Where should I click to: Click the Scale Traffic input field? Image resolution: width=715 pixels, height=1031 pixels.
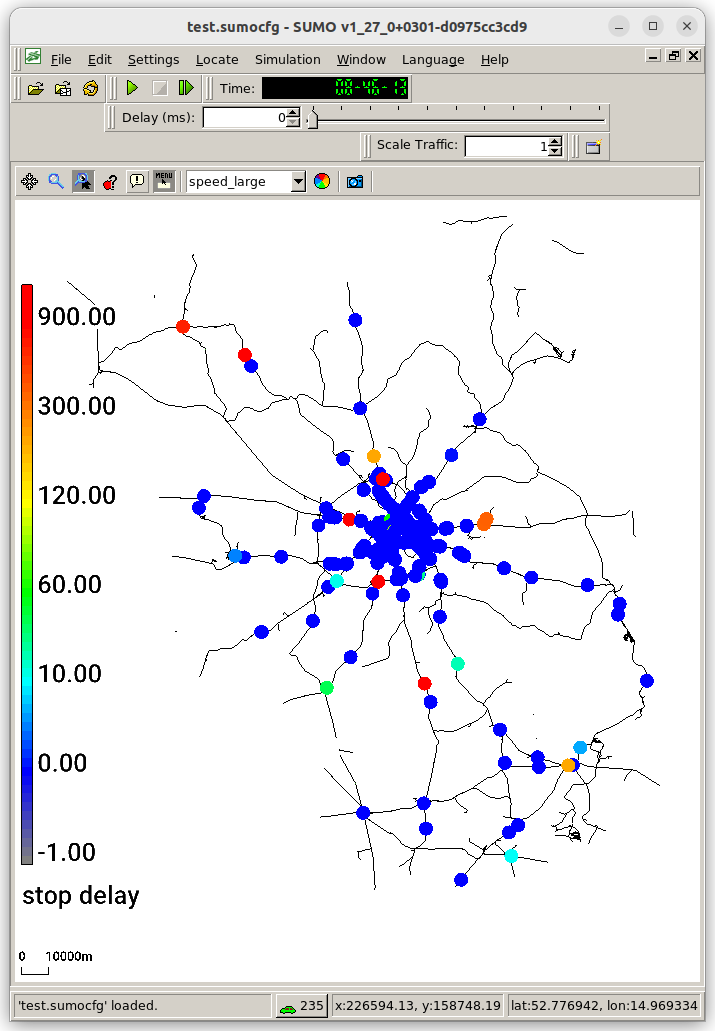click(507, 146)
